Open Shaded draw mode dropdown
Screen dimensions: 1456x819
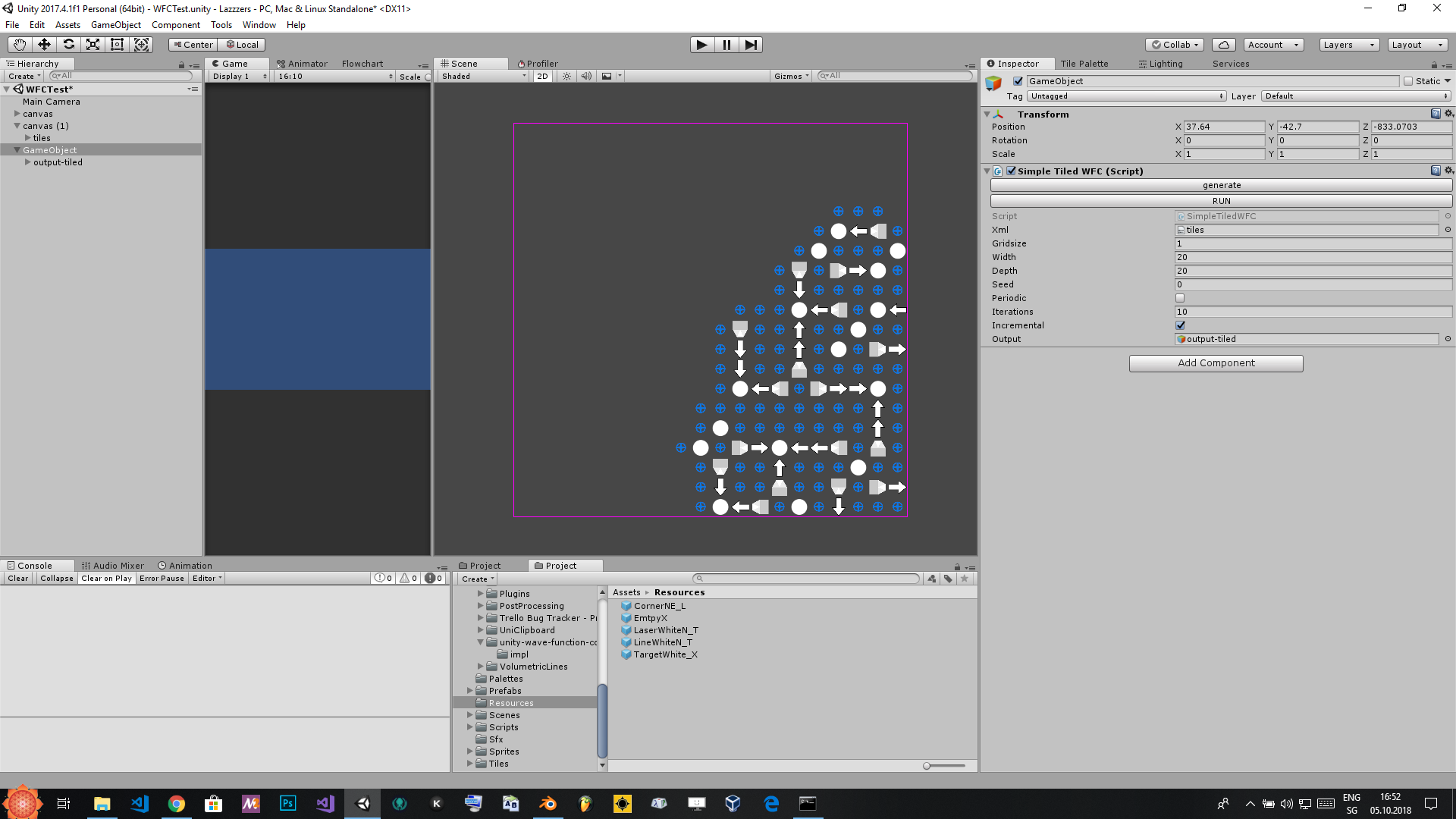(x=484, y=76)
